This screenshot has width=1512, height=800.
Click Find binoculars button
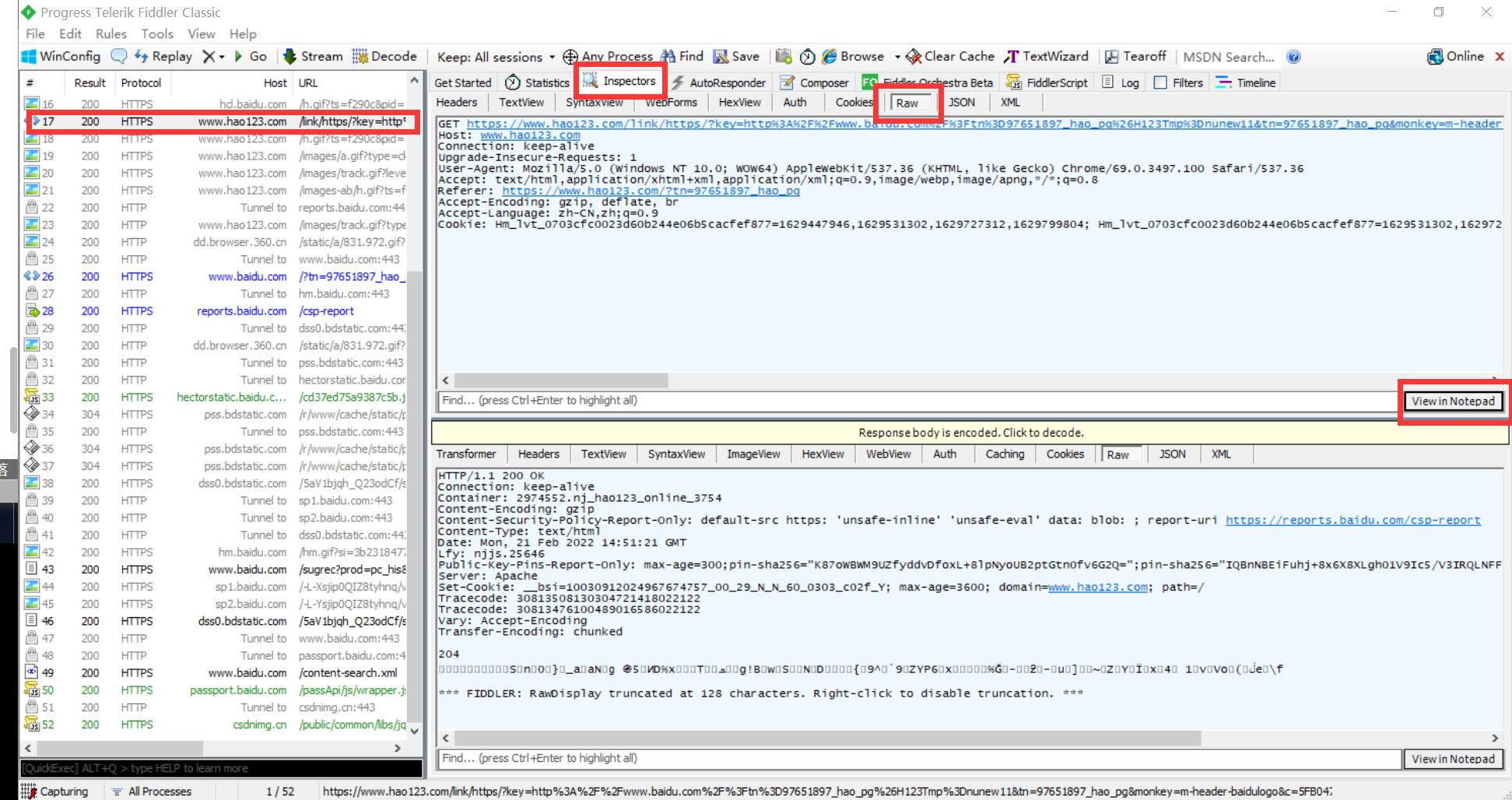click(682, 57)
